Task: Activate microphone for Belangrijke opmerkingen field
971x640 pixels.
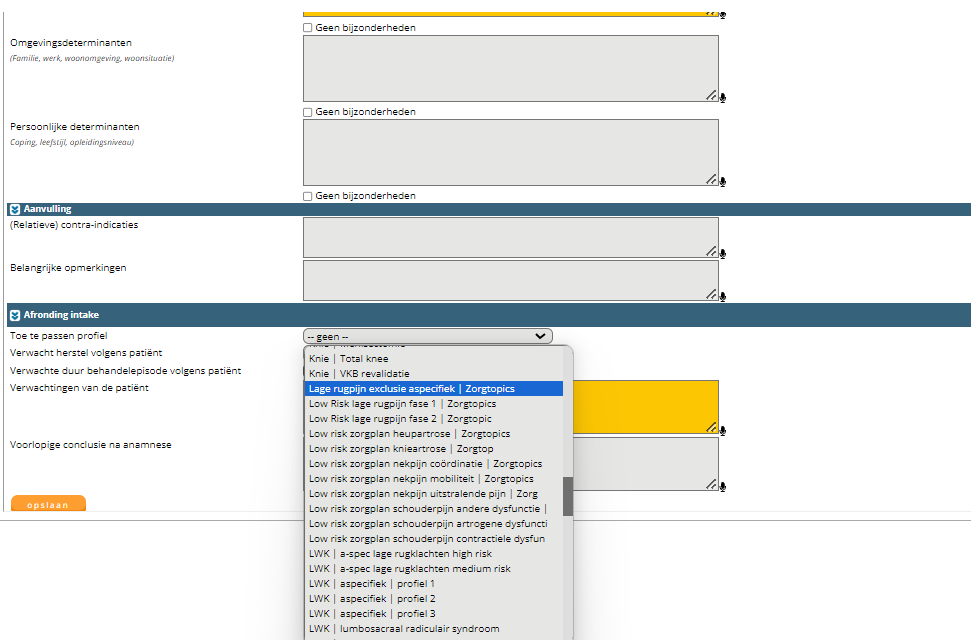Action: click(723, 297)
